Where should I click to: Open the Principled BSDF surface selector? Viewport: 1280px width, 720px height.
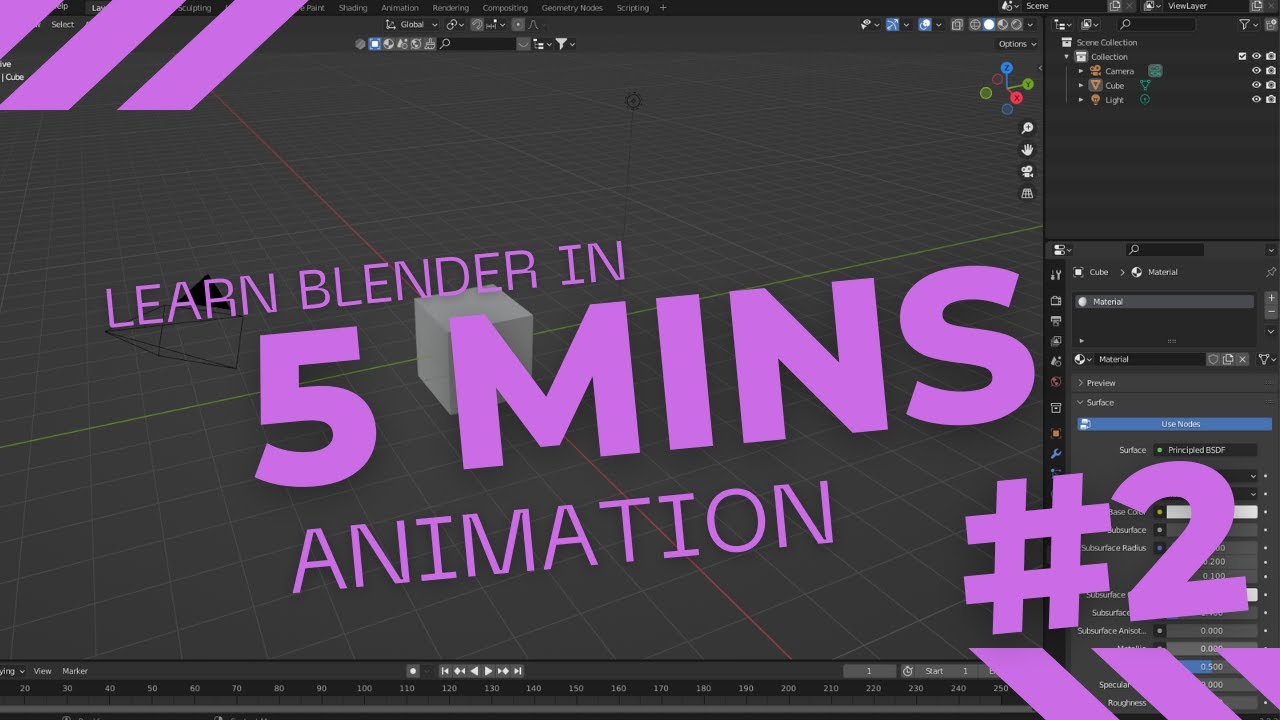[x=1205, y=450]
